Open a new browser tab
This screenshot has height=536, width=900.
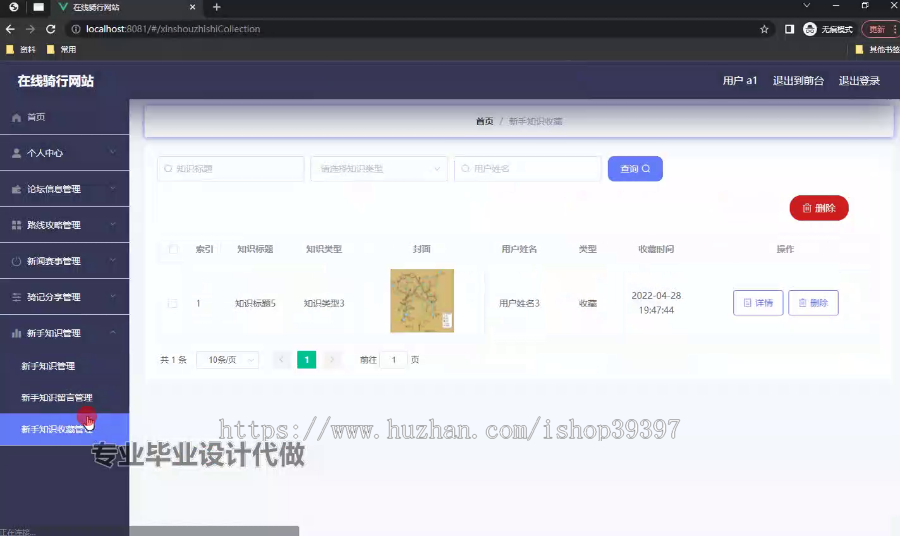pos(216,7)
